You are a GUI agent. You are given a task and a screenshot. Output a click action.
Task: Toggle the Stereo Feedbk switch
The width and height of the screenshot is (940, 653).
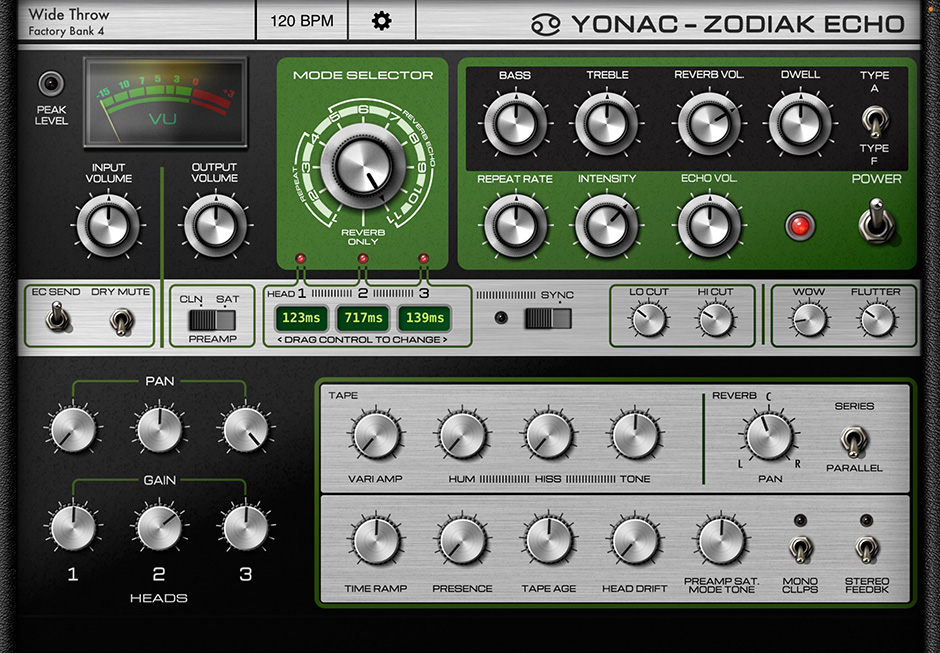click(x=866, y=548)
